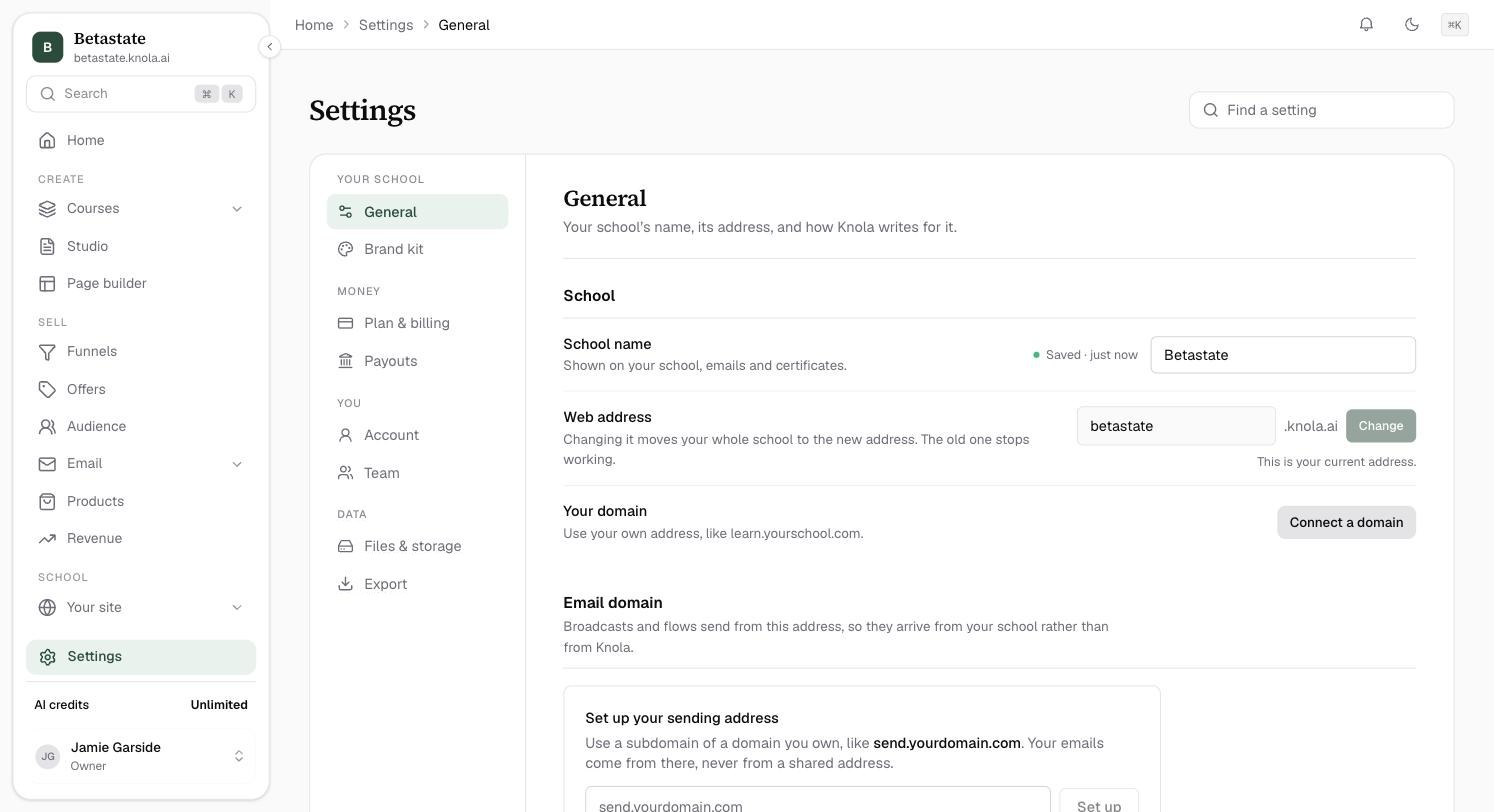1494x812 pixels.
Task: Navigate to Audience in sidebar
Action: click(x=141, y=427)
